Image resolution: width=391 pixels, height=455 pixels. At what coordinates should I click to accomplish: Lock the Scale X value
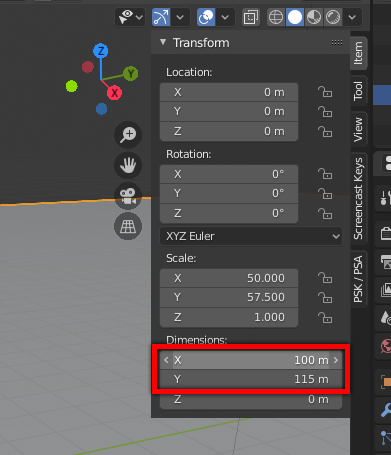point(325,278)
